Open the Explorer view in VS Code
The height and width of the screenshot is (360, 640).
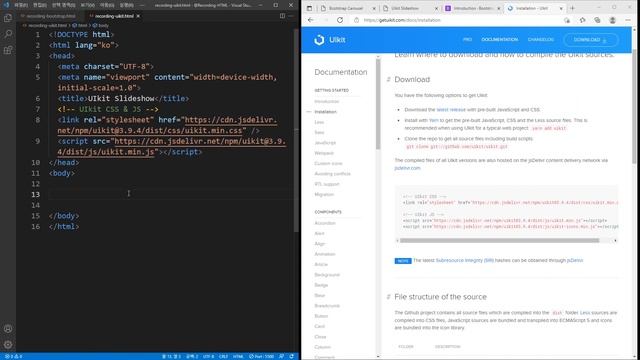click(x=8, y=18)
